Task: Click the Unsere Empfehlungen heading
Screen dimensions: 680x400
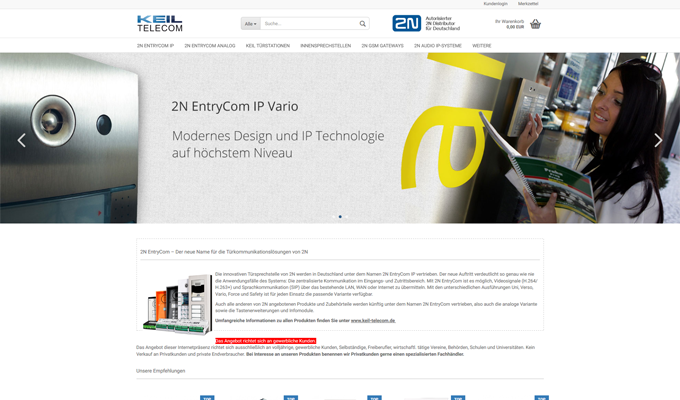Action: coord(160,371)
